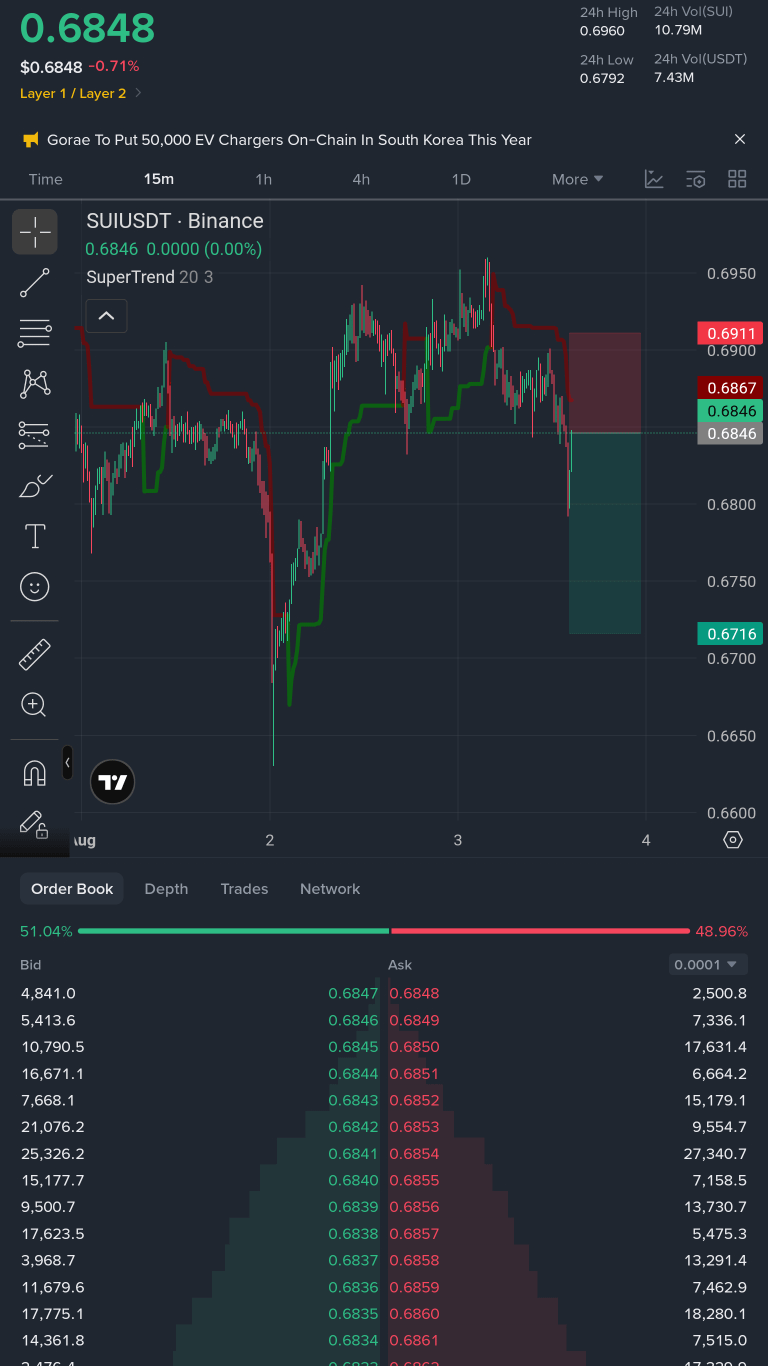Collapse the left drawing toolbar
The height and width of the screenshot is (1366, 768).
click(67, 763)
